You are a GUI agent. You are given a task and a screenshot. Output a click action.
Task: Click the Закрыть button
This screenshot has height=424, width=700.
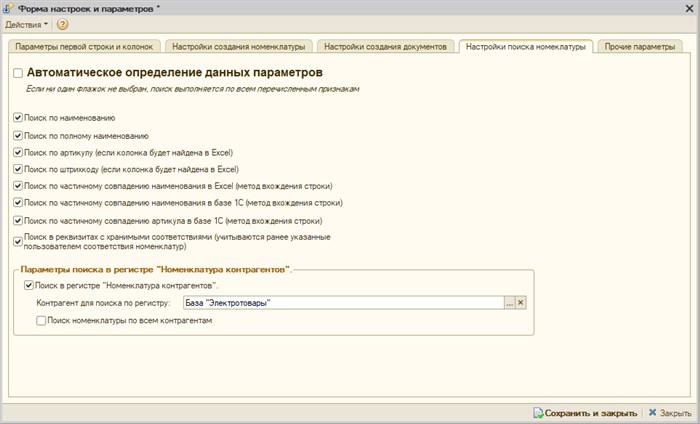[x=670, y=413]
